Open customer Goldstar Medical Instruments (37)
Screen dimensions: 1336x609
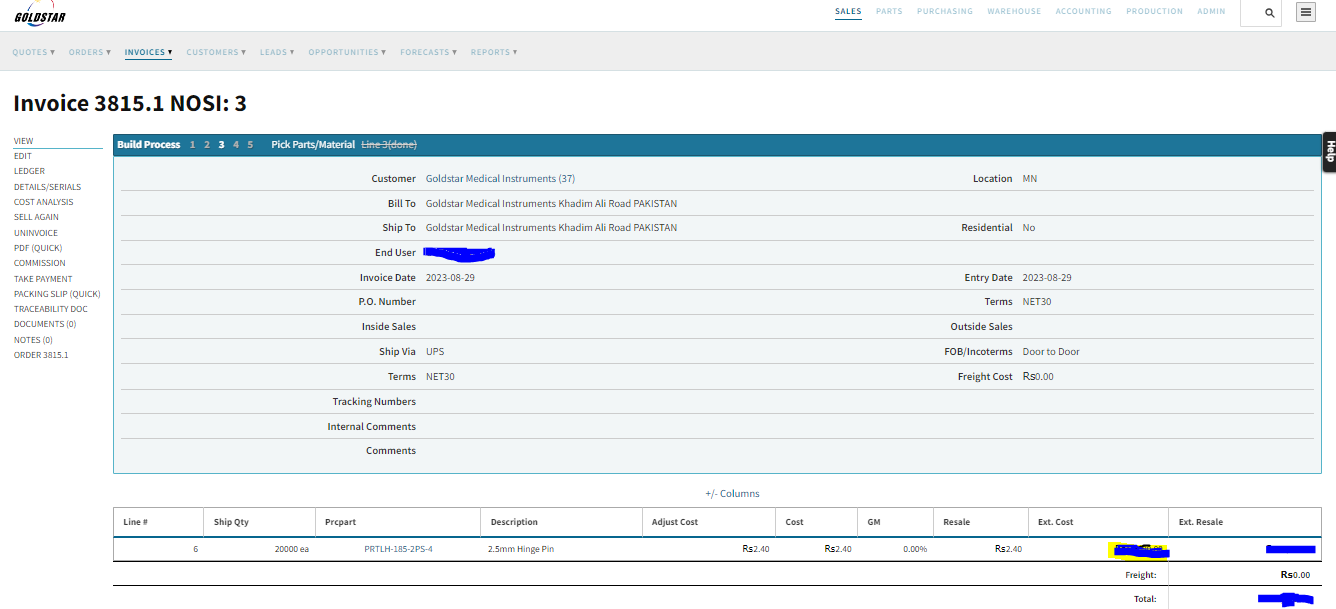tap(500, 179)
